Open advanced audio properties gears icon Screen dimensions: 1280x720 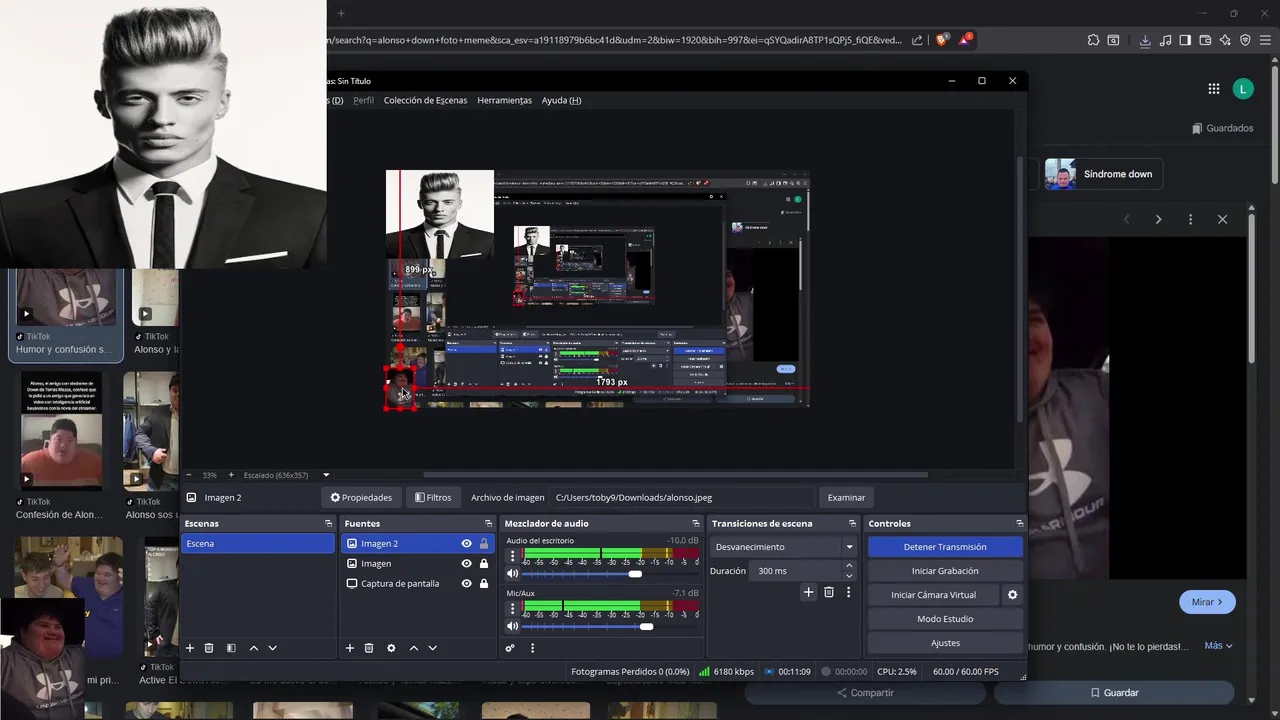(x=510, y=648)
